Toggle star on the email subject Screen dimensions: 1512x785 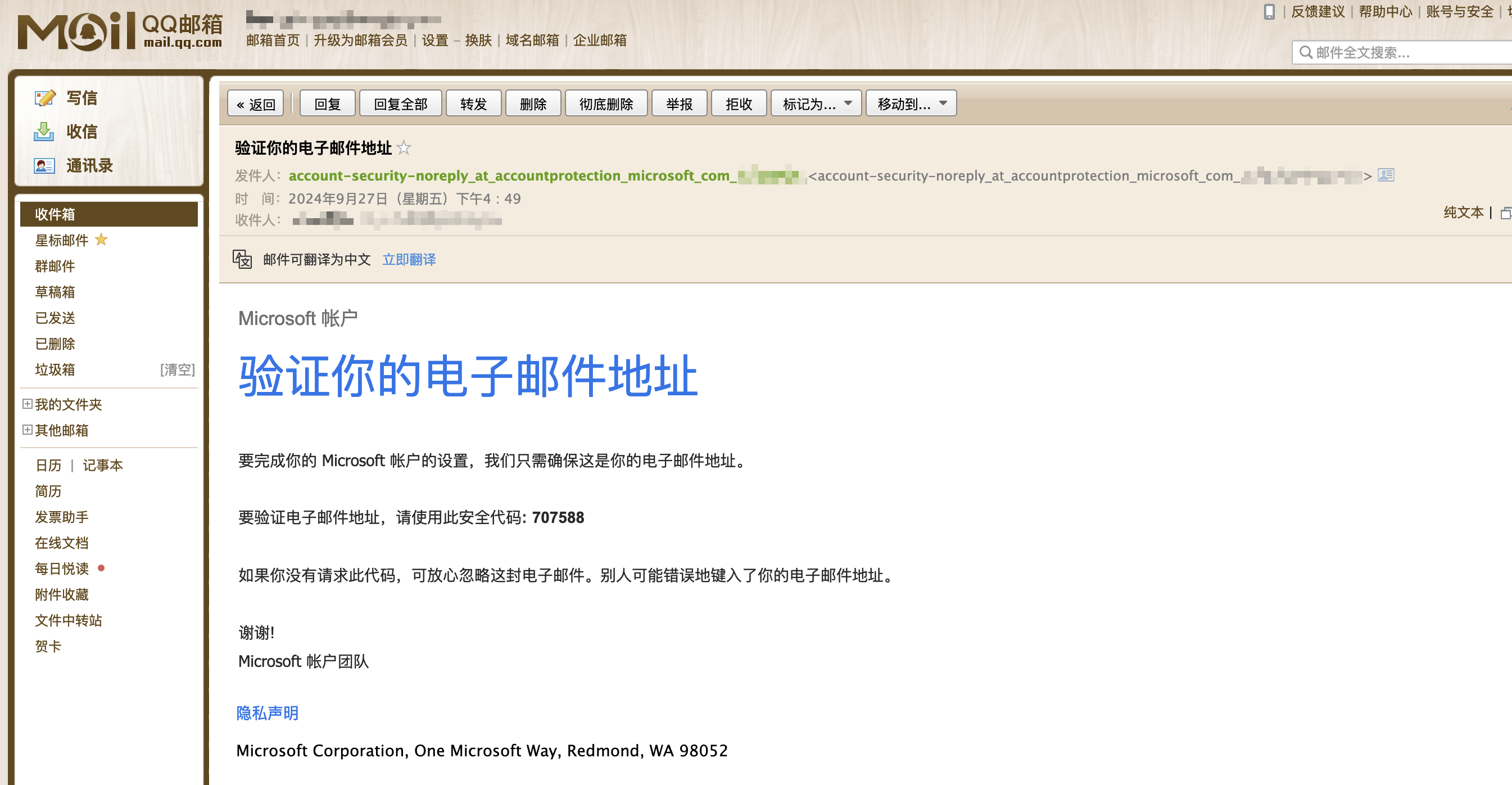404,148
